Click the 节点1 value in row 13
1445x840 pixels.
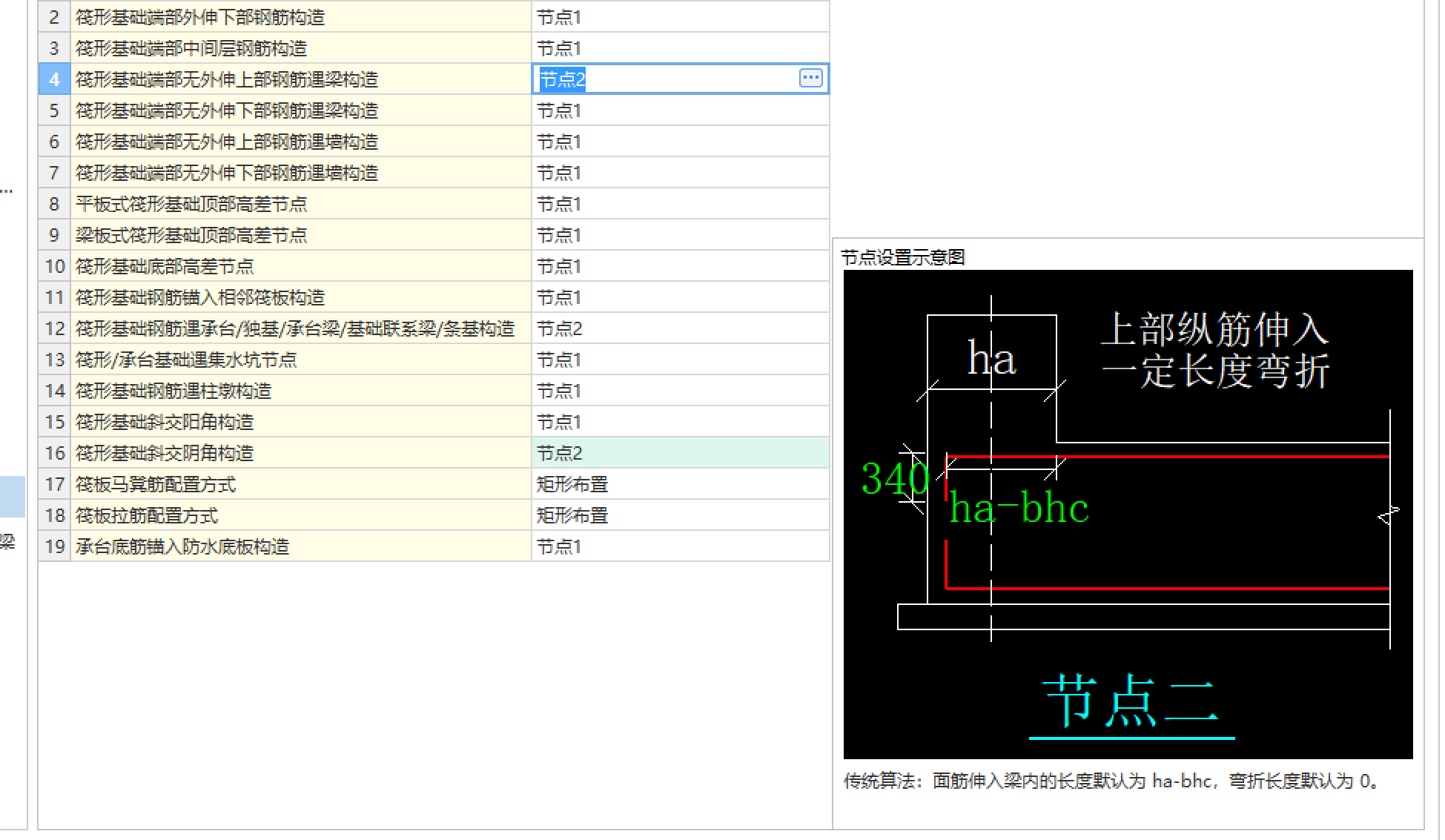(x=681, y=359)
